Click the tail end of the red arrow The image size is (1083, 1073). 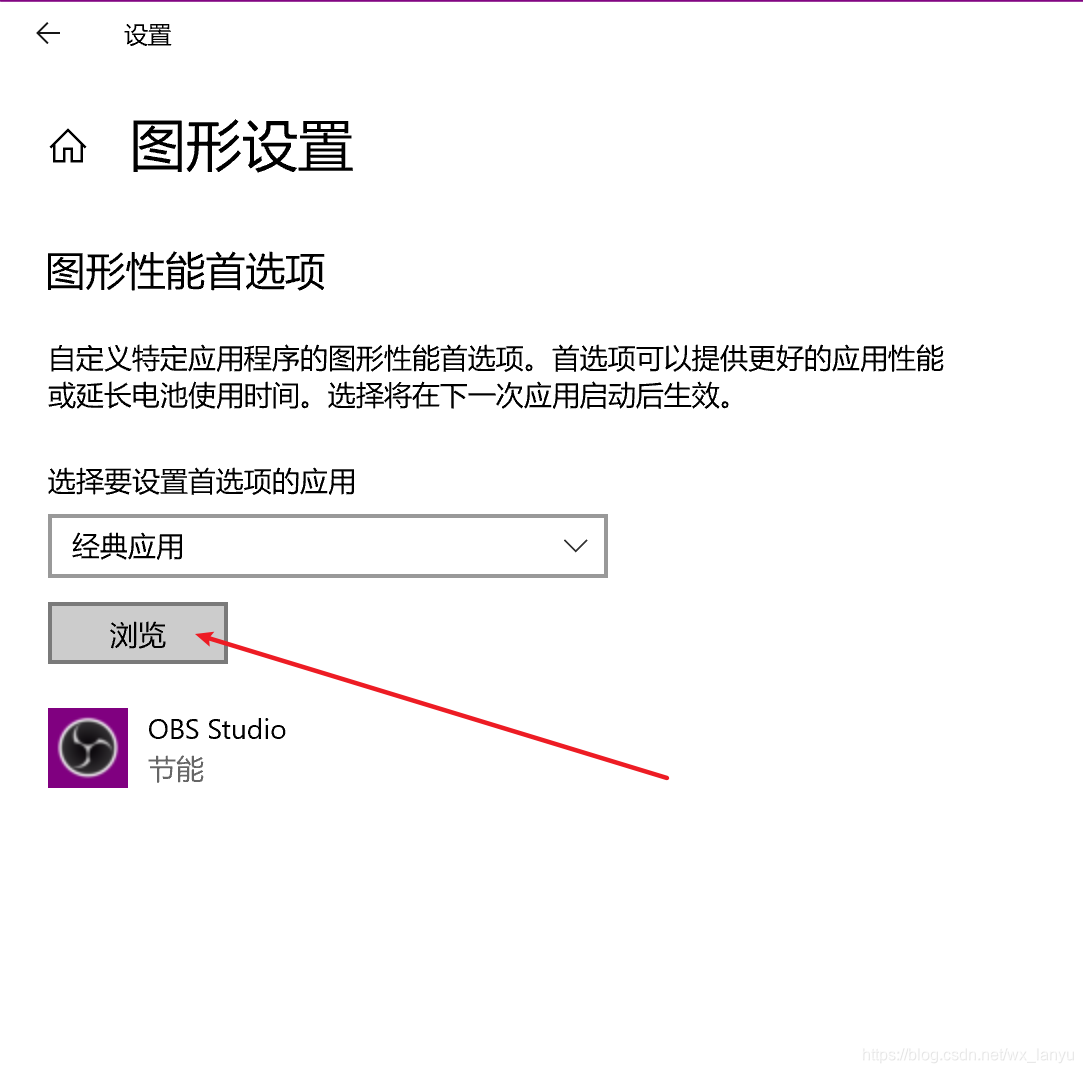coord(664,777)
